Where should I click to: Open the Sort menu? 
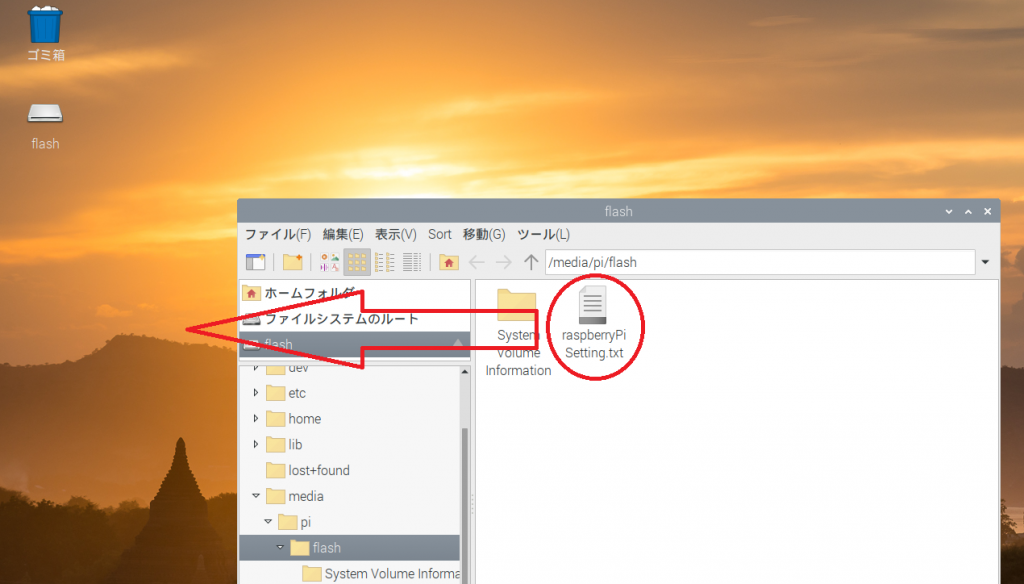click(440, 234)
